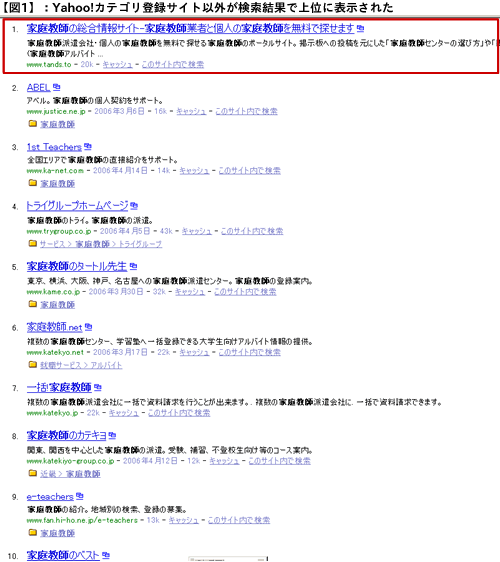The image size is (500, 562).
Task: Open 家庭教師のベスト result link
Action: point(63,556)
